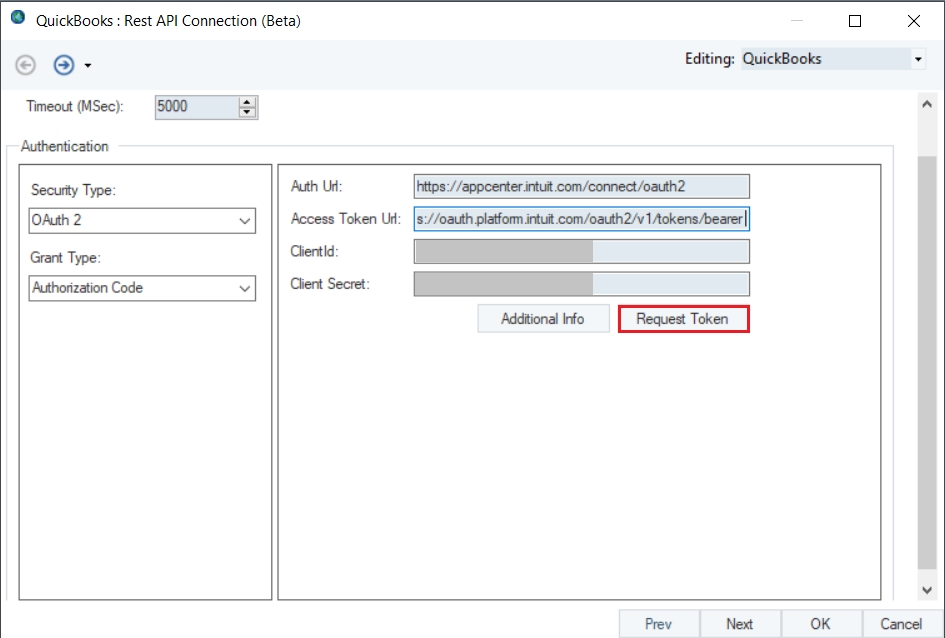Click the vertical scrollbar thumb

927,363
